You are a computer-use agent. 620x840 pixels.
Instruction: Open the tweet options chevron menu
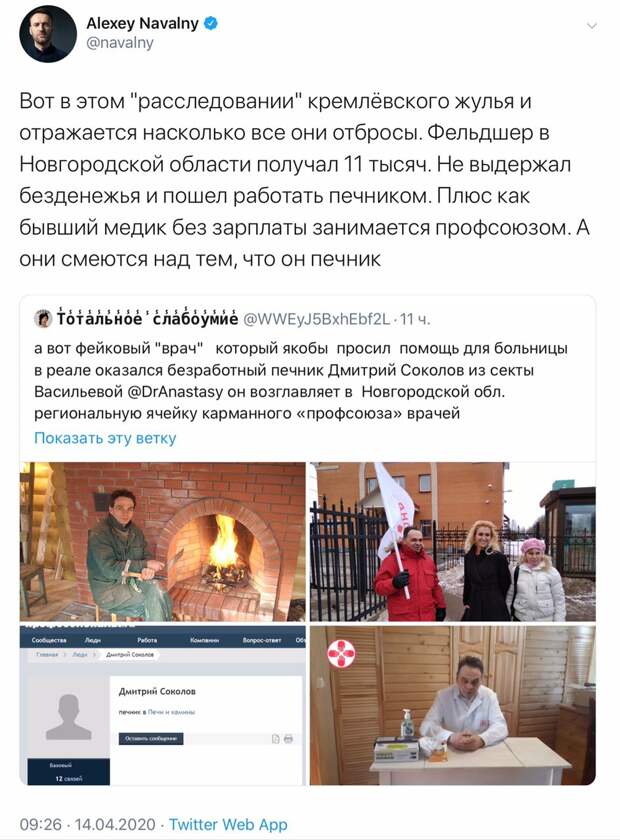coord(592,26)
